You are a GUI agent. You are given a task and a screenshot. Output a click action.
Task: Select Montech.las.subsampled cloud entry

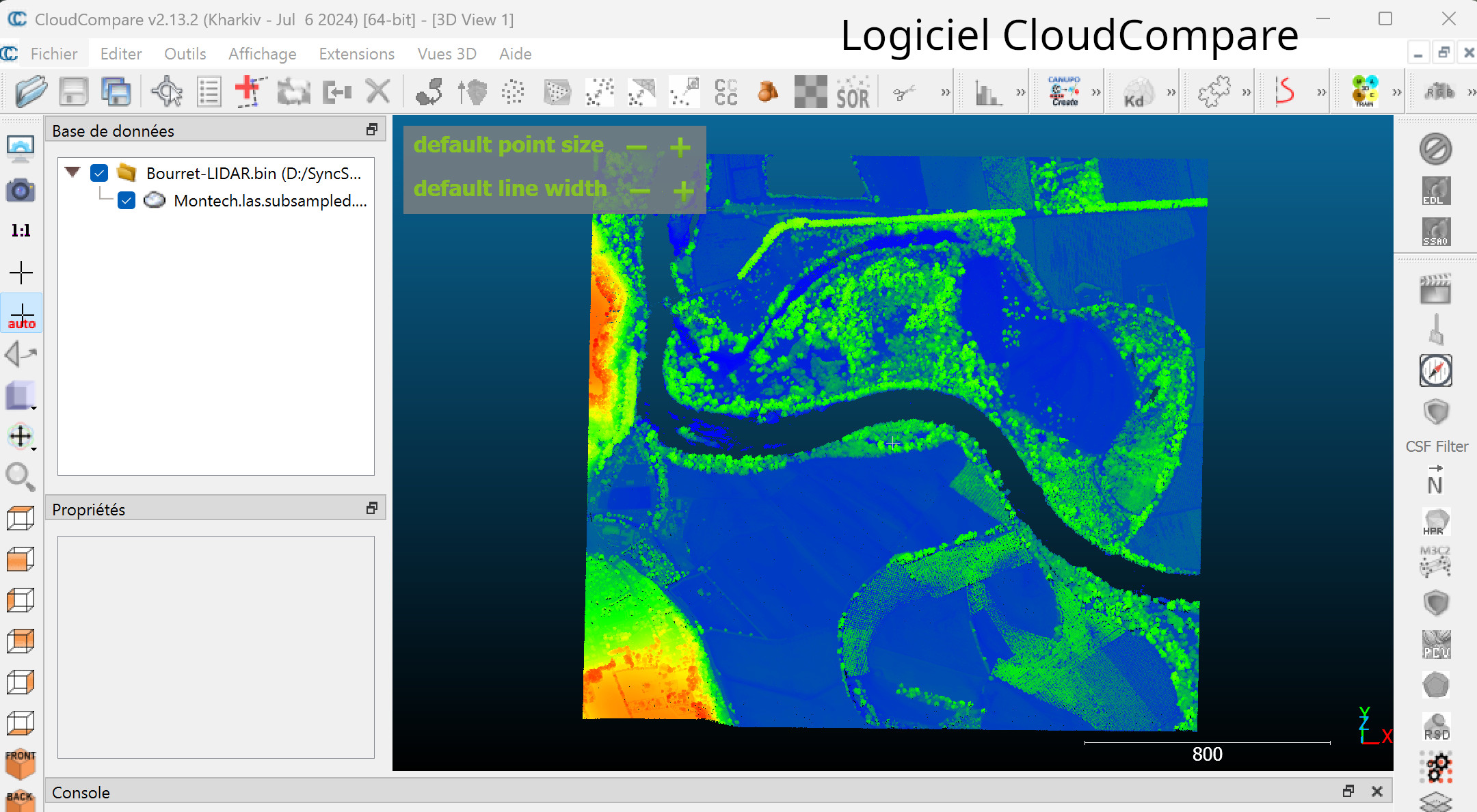[x=270, y=201]
